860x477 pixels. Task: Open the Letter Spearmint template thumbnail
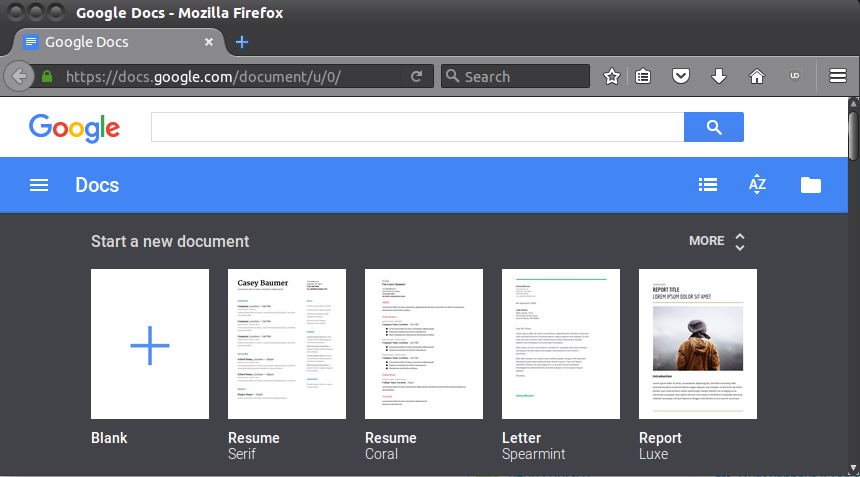click(x=561, y=344)
